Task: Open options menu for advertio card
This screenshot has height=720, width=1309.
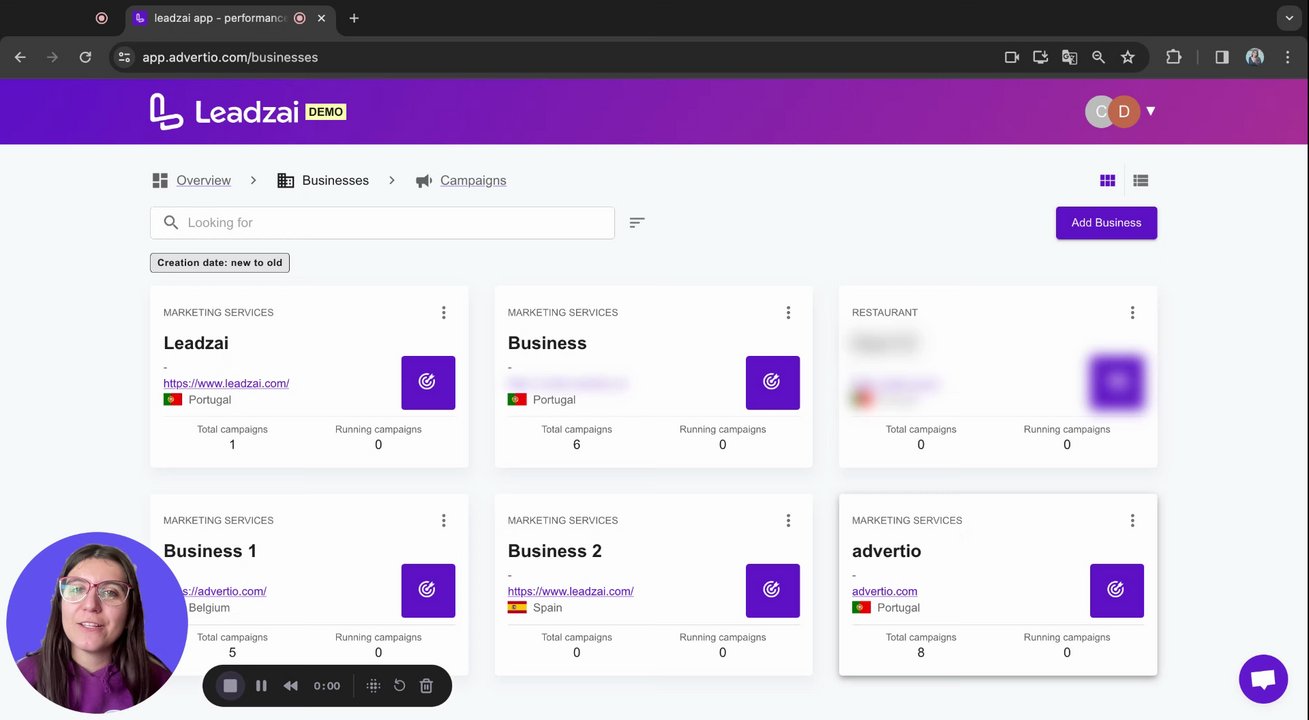Action: tap(1132, 521)
